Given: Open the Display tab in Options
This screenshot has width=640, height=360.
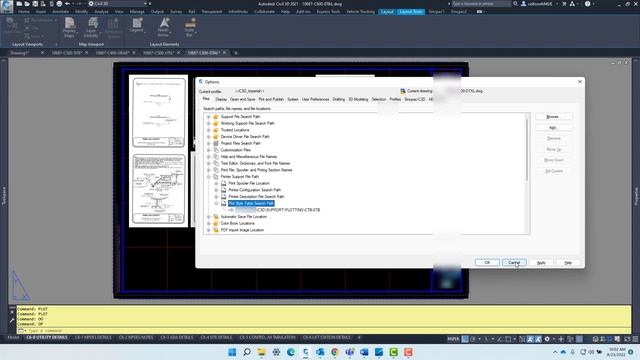Looking at the screenshot, I should (x=221, y=99).
